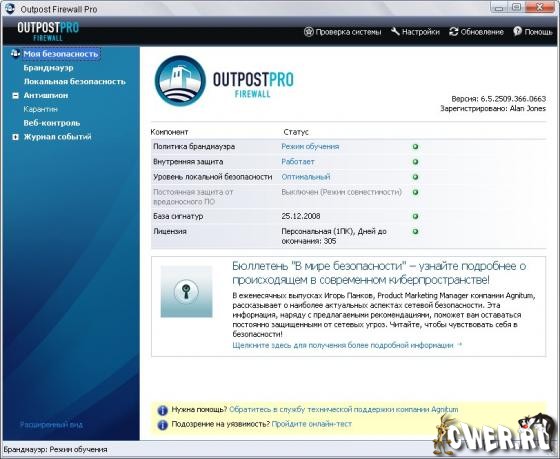Expand the Журнал событий tree node
560x459 pixels.
click(x=15, y=137)
